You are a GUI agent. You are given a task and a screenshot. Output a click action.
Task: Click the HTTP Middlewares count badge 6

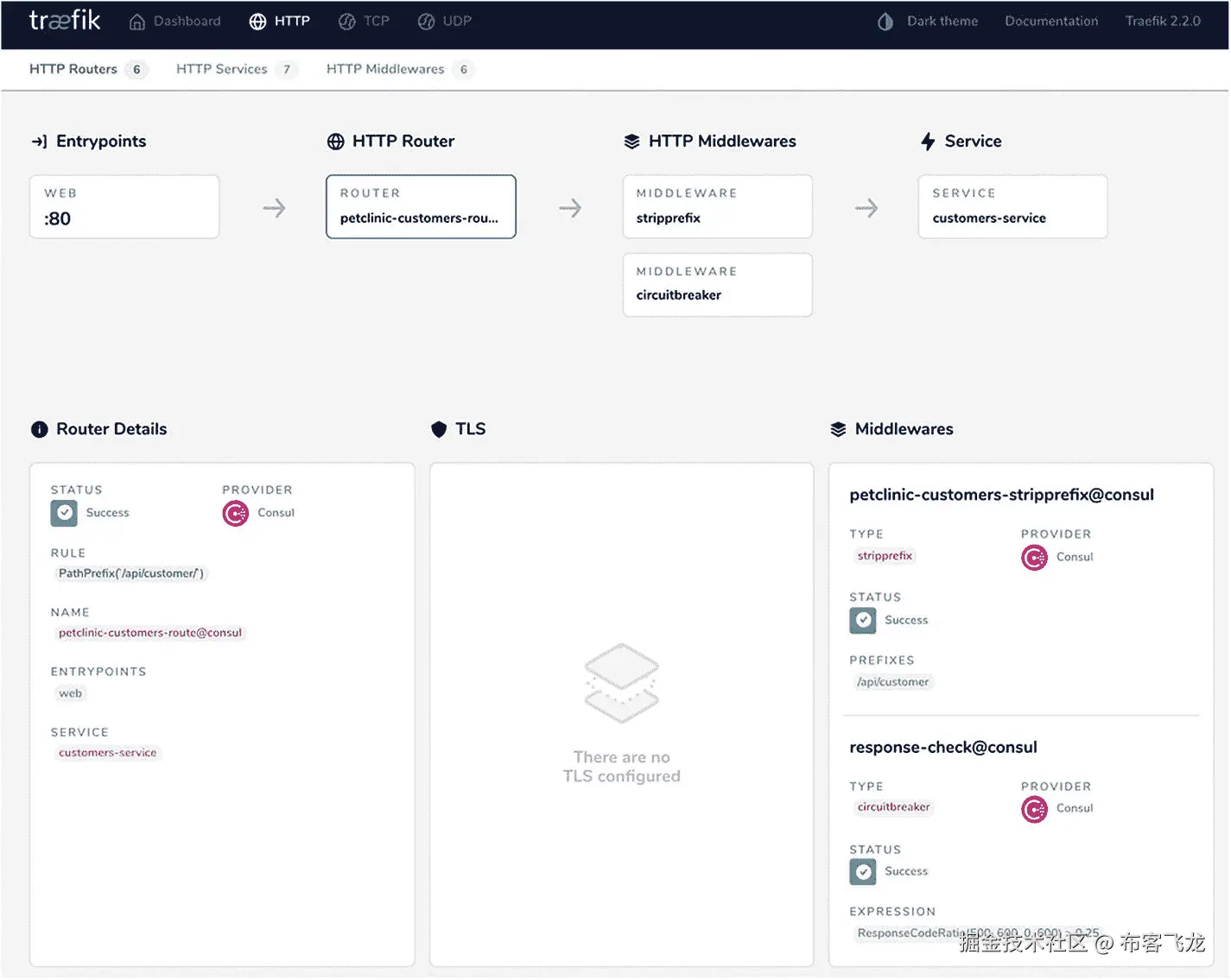464,70
